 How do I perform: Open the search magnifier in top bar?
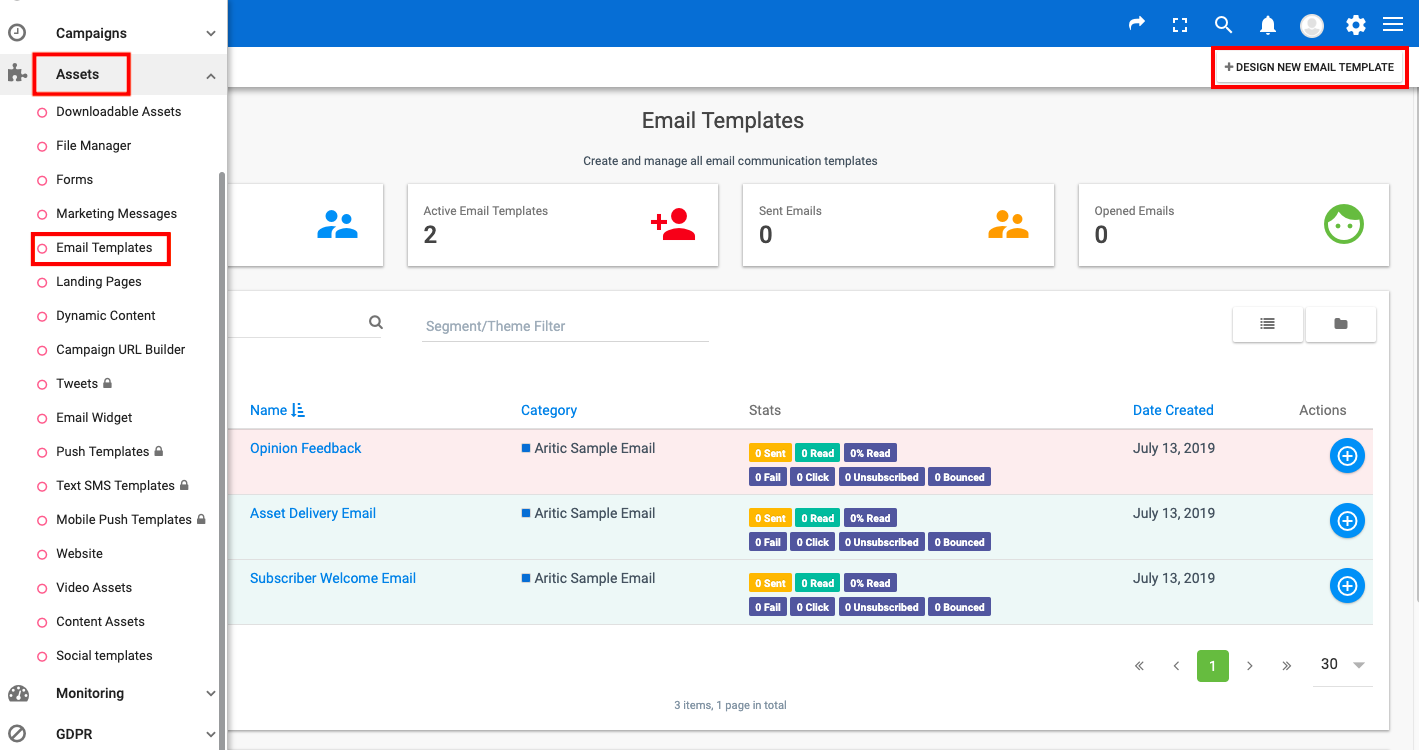1223,25
